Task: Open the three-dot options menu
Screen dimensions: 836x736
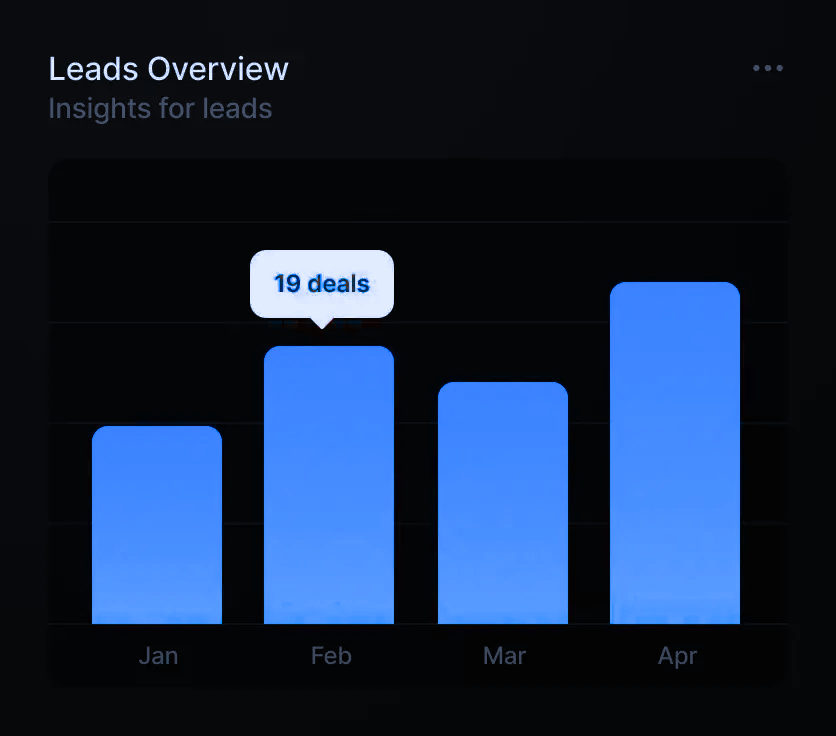Action: [767, 68]
